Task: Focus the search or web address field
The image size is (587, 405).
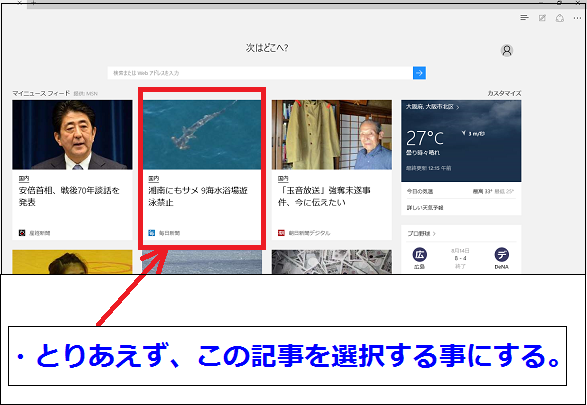Action: pos(260,73)
